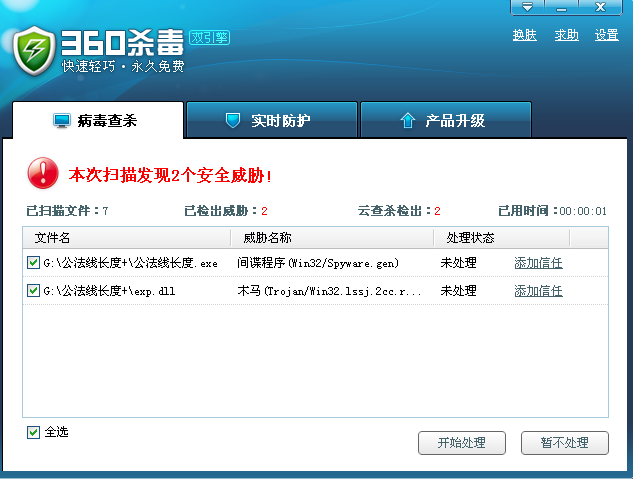Click 添加信任 for exp.dll row
The image size is (633, 479).
(x=538, y=291)
